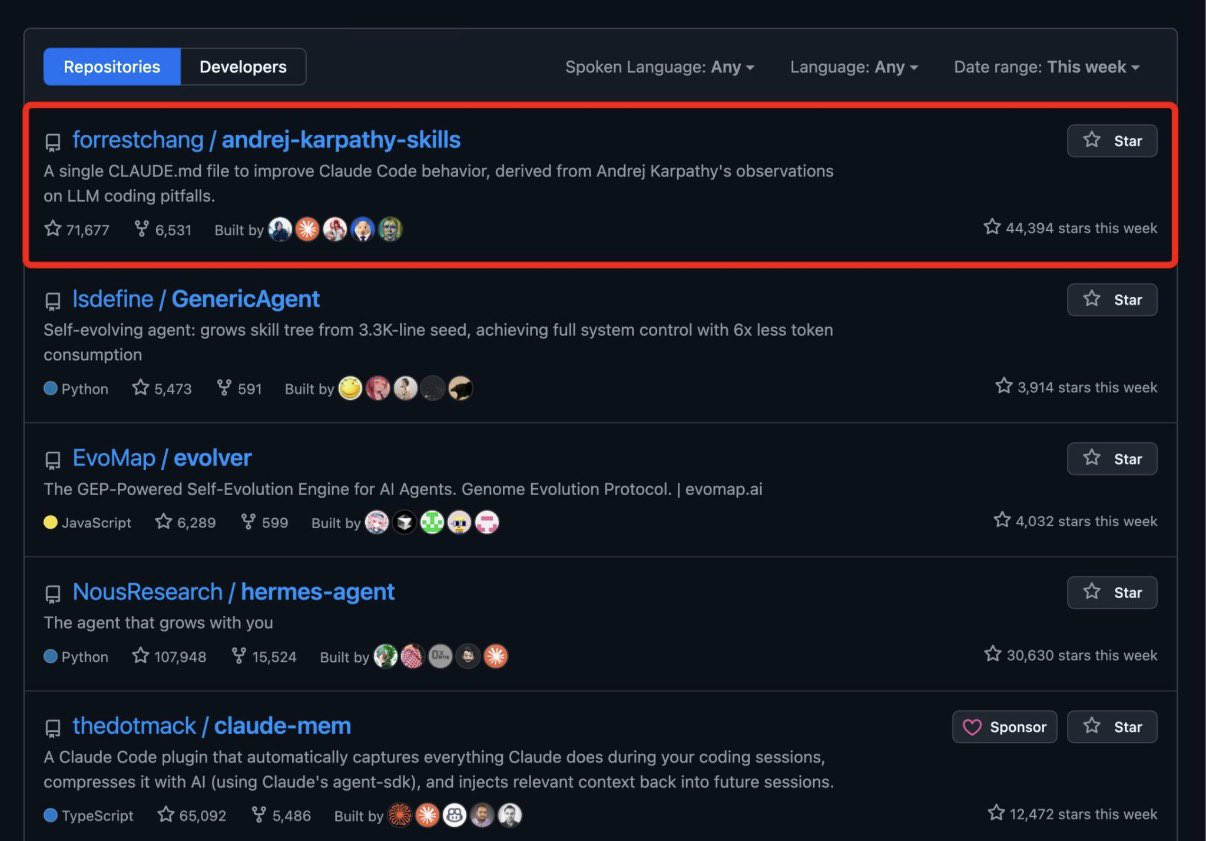Open first contributor avatar on evolver

(x=377, y=522)
